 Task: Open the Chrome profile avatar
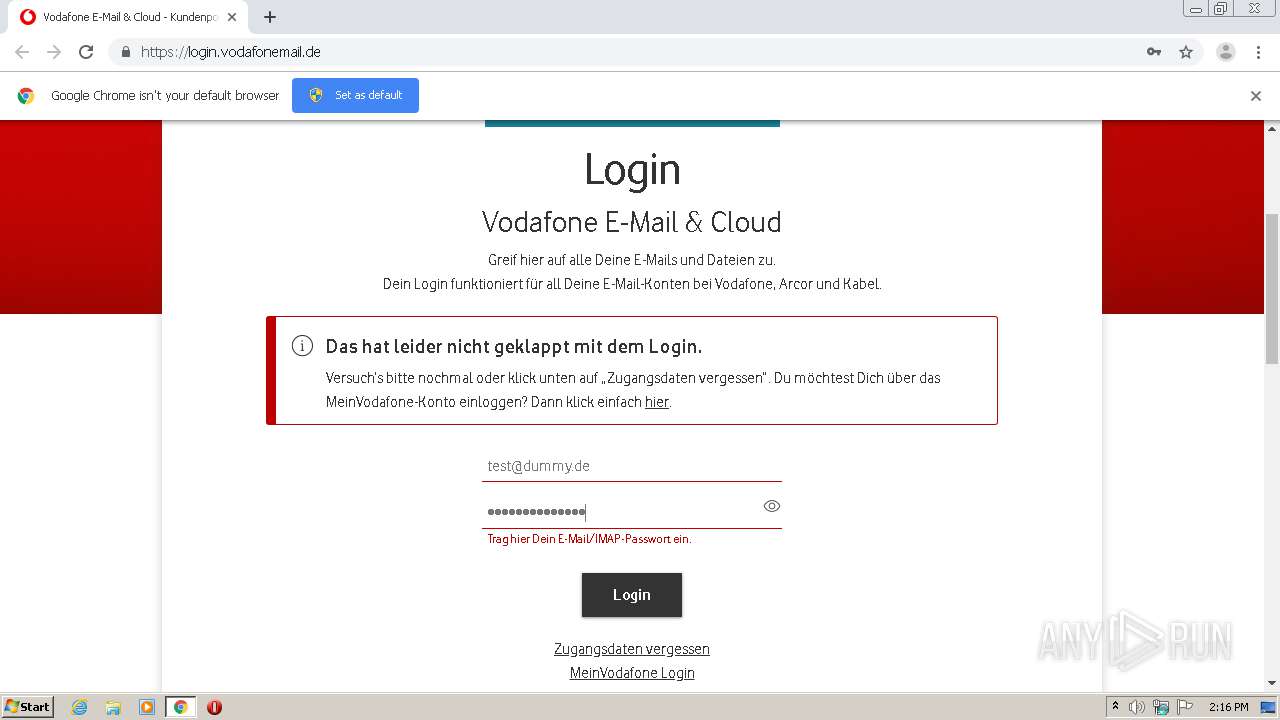pyautogui.click(x=1226, y=52)
